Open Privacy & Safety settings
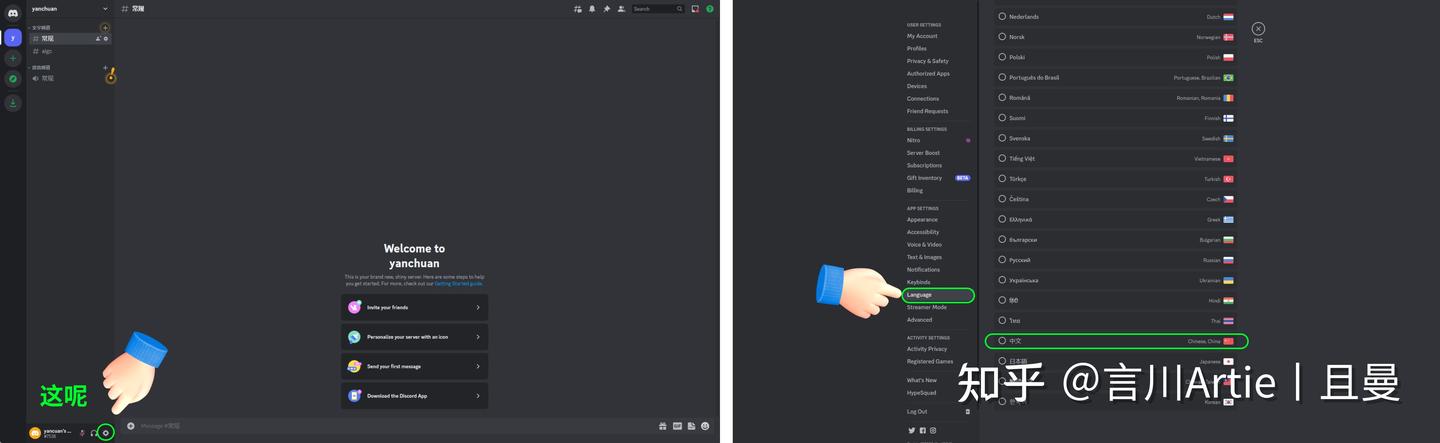The width and height of the screenshot is (1440, 443). coord(928,61)
